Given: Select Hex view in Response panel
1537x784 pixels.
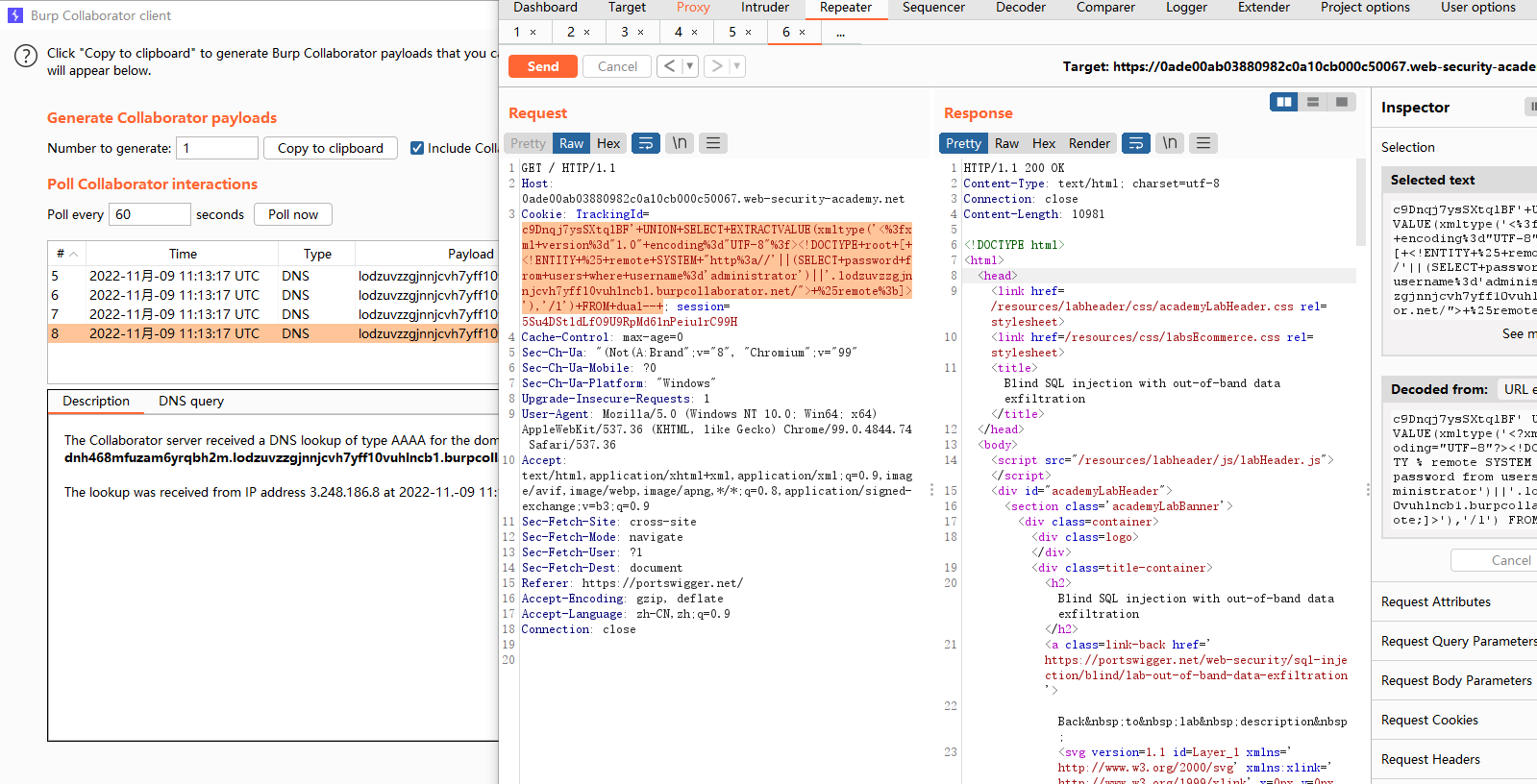Looking at the screenshot, I should 1044,143.
